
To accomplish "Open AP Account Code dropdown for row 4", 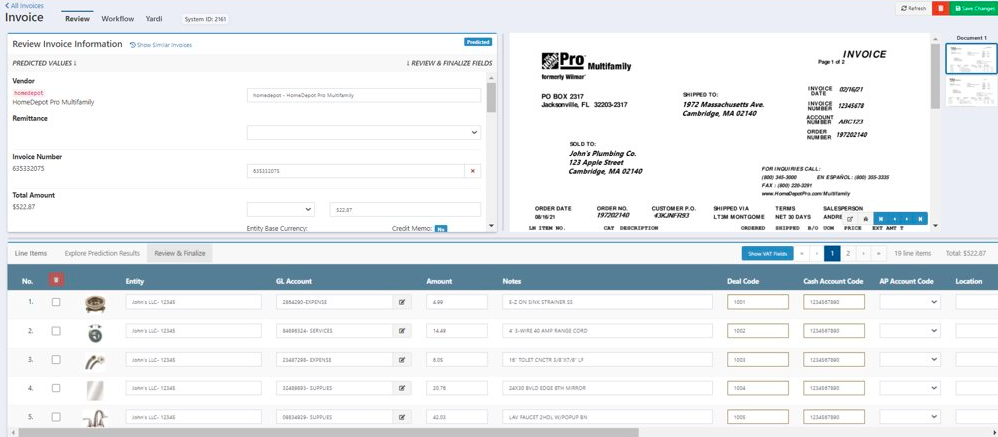I will click(910, 388).
